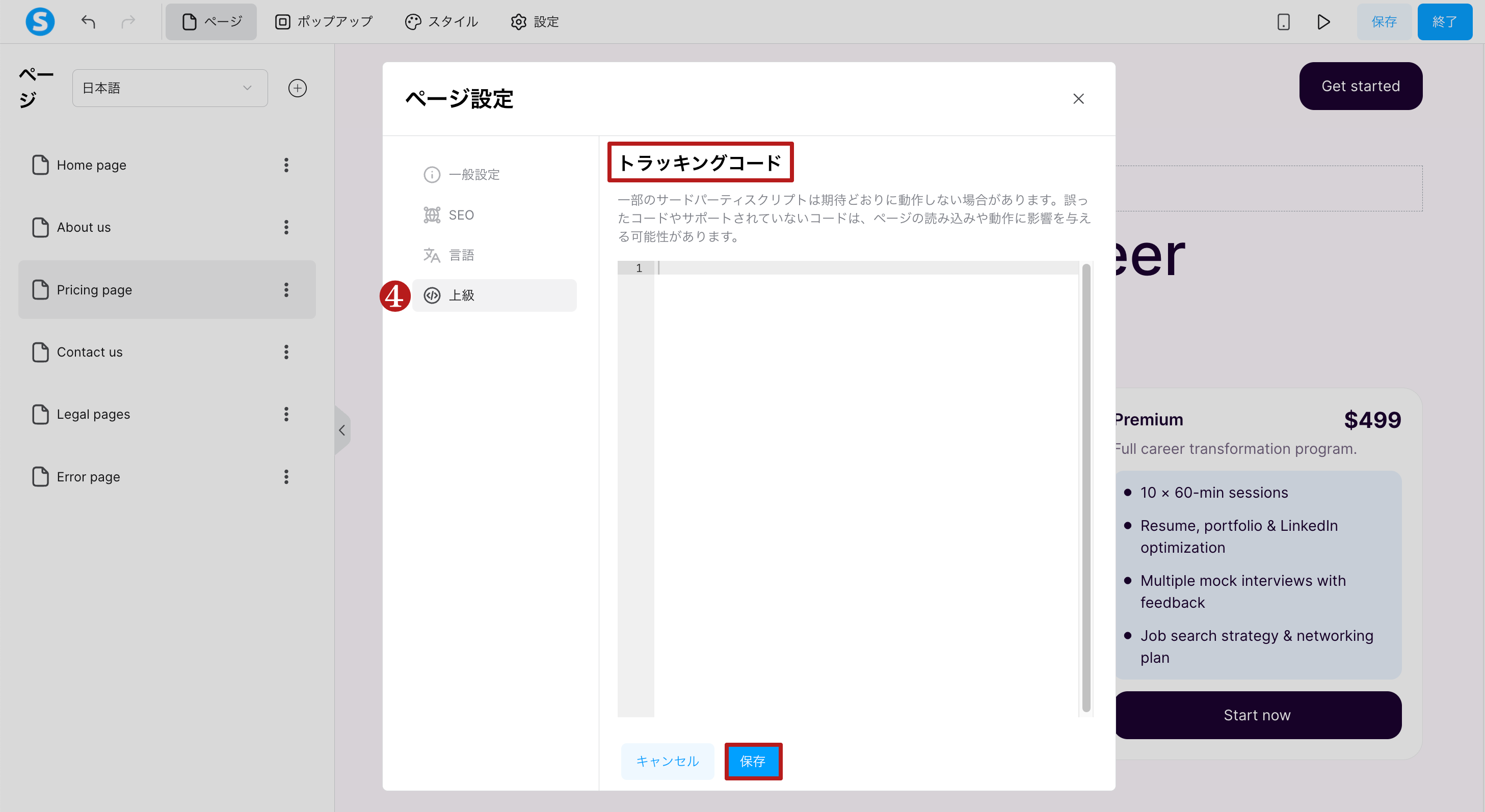The height and width of the screenshot is (812, 1485).
Task: Open Home page three-dot options menu
Action: [286, 166]
